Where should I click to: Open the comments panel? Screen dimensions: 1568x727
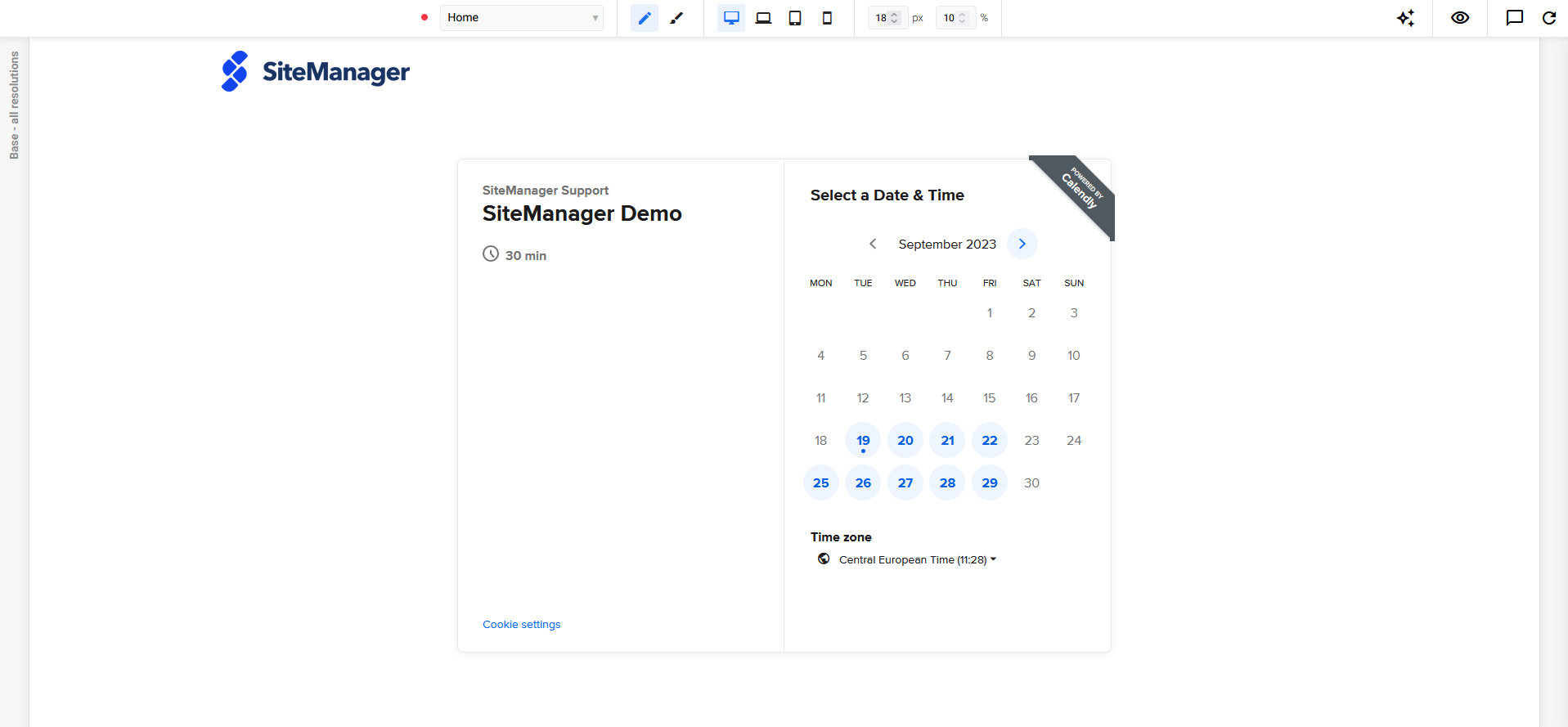coord(1515,18)
